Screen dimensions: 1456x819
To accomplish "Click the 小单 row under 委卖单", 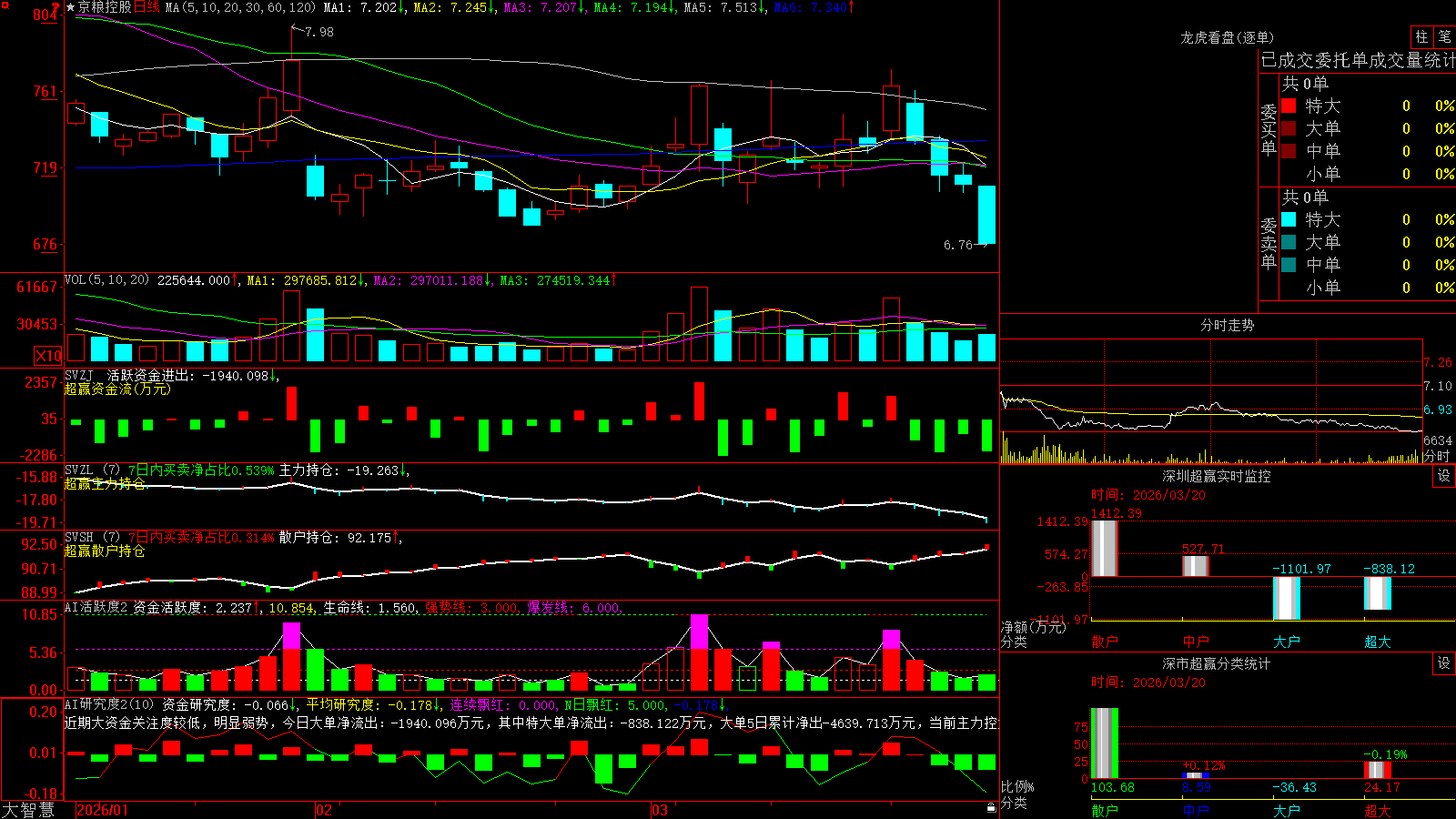I will [x=1367, y=288].
